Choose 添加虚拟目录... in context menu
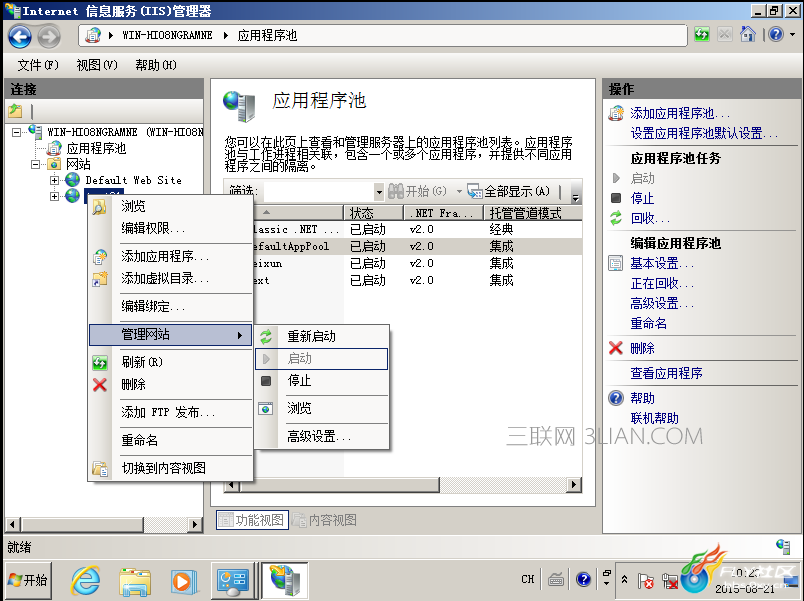Image resolution: width=804 pixels, height=601 pixels. pos(171,278)
